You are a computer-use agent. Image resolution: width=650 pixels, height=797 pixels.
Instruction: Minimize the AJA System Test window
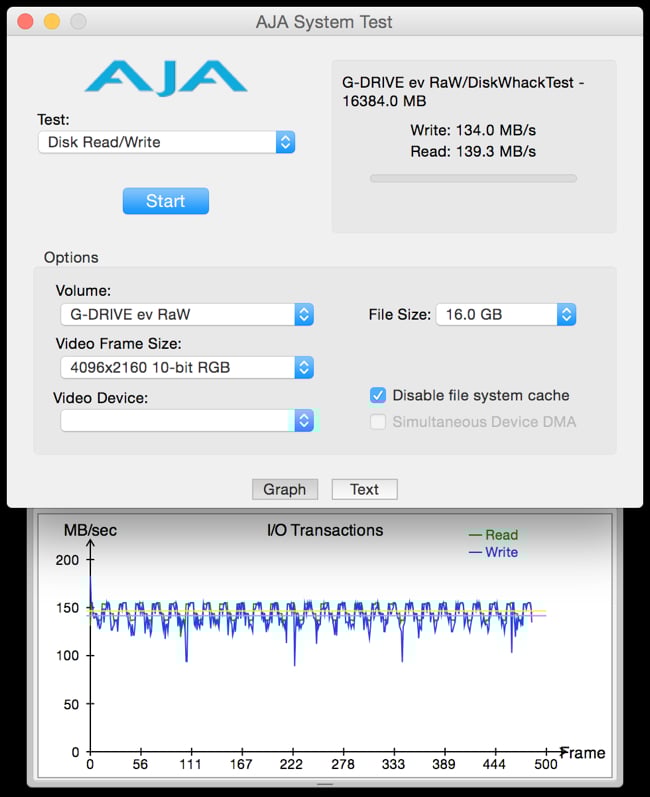pos(51,21)
